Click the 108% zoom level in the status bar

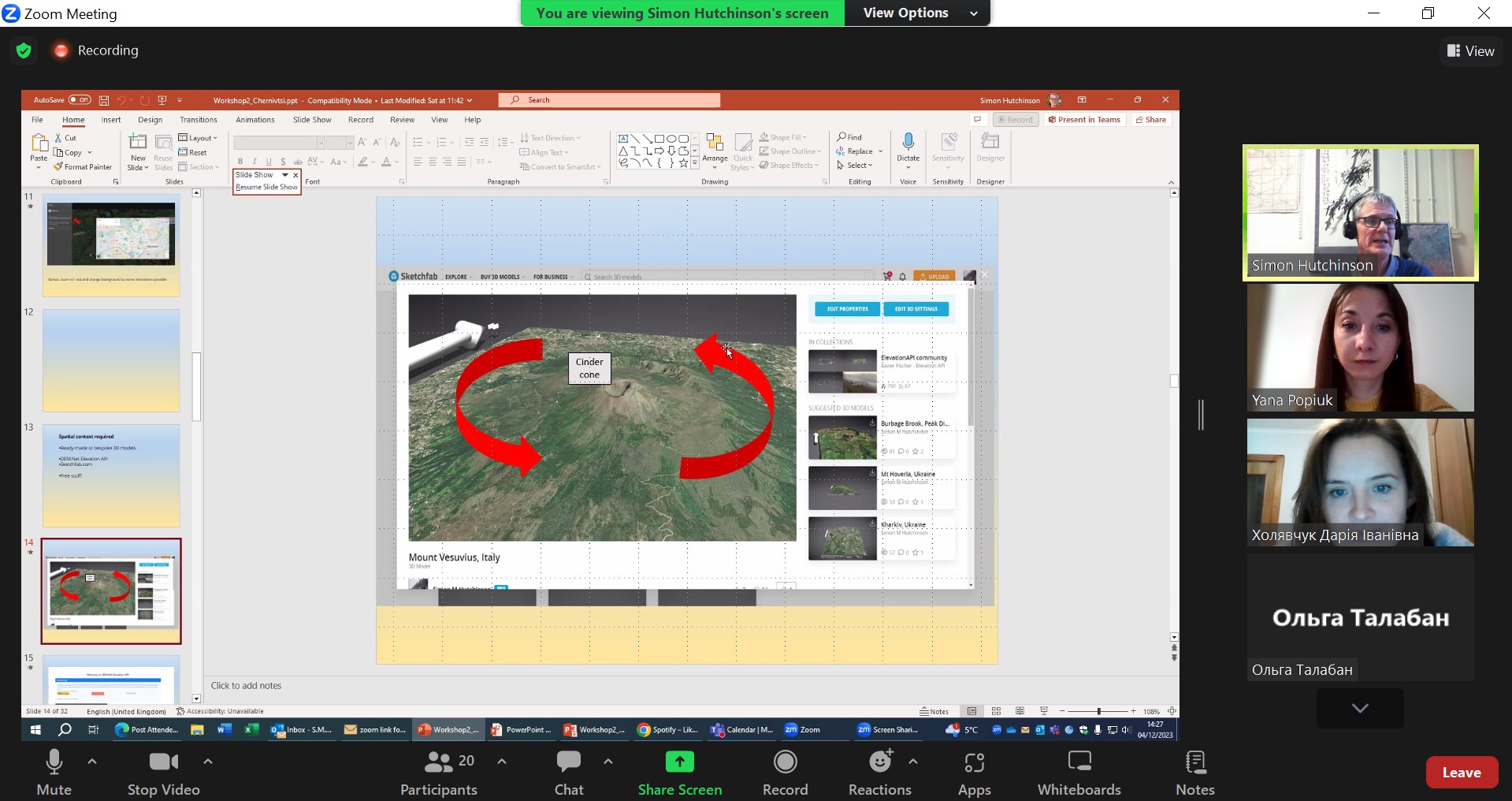pos(1151,711)
